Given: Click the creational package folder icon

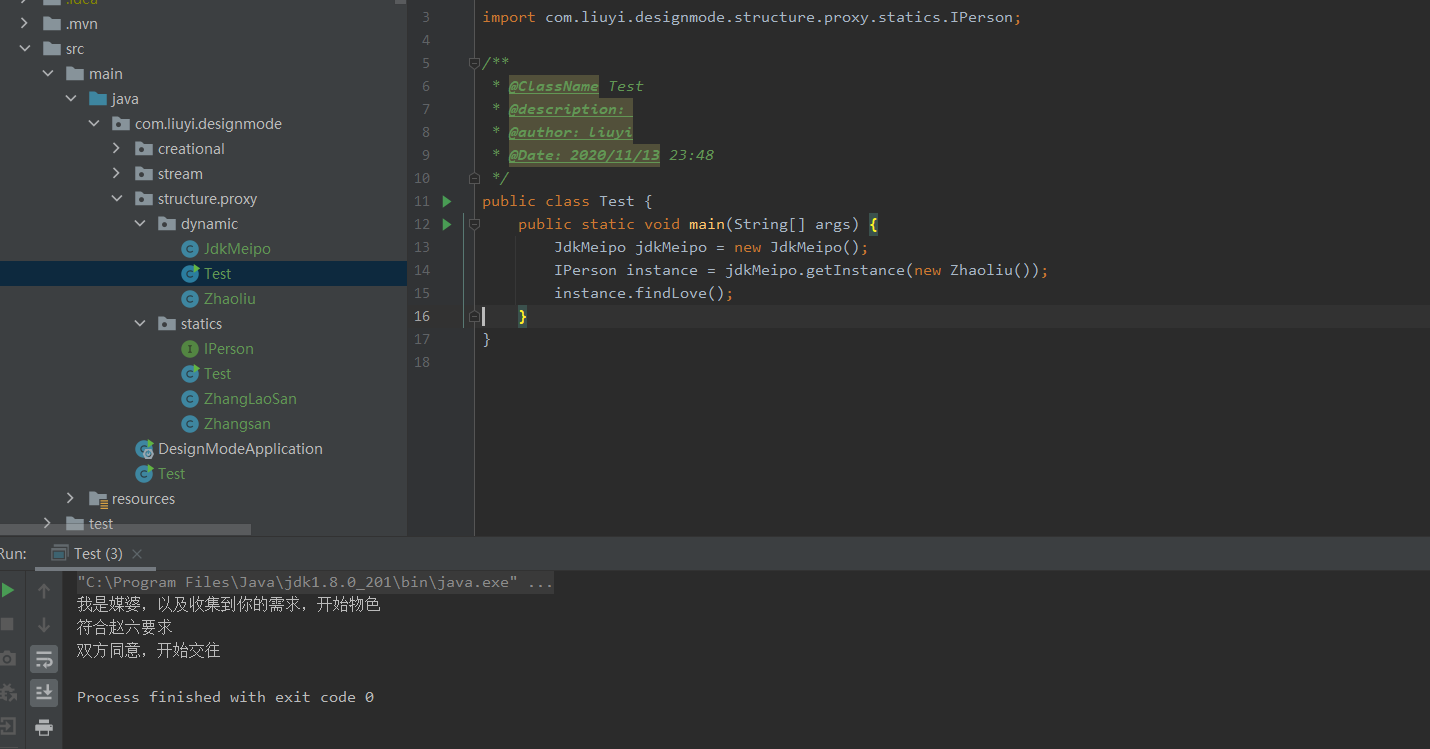Looking at the screenshot, I should click(143, 149).
